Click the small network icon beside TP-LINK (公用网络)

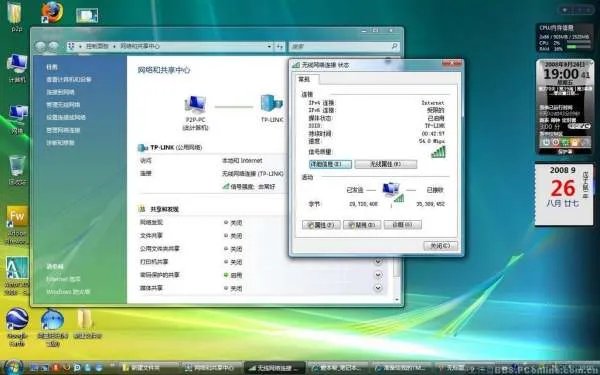(143, 147)
